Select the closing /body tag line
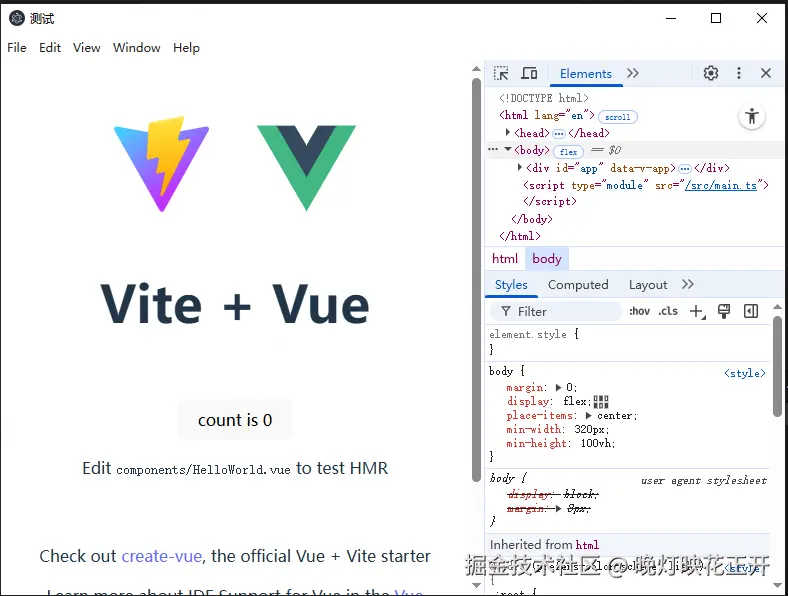 click(x=532, y=219)
